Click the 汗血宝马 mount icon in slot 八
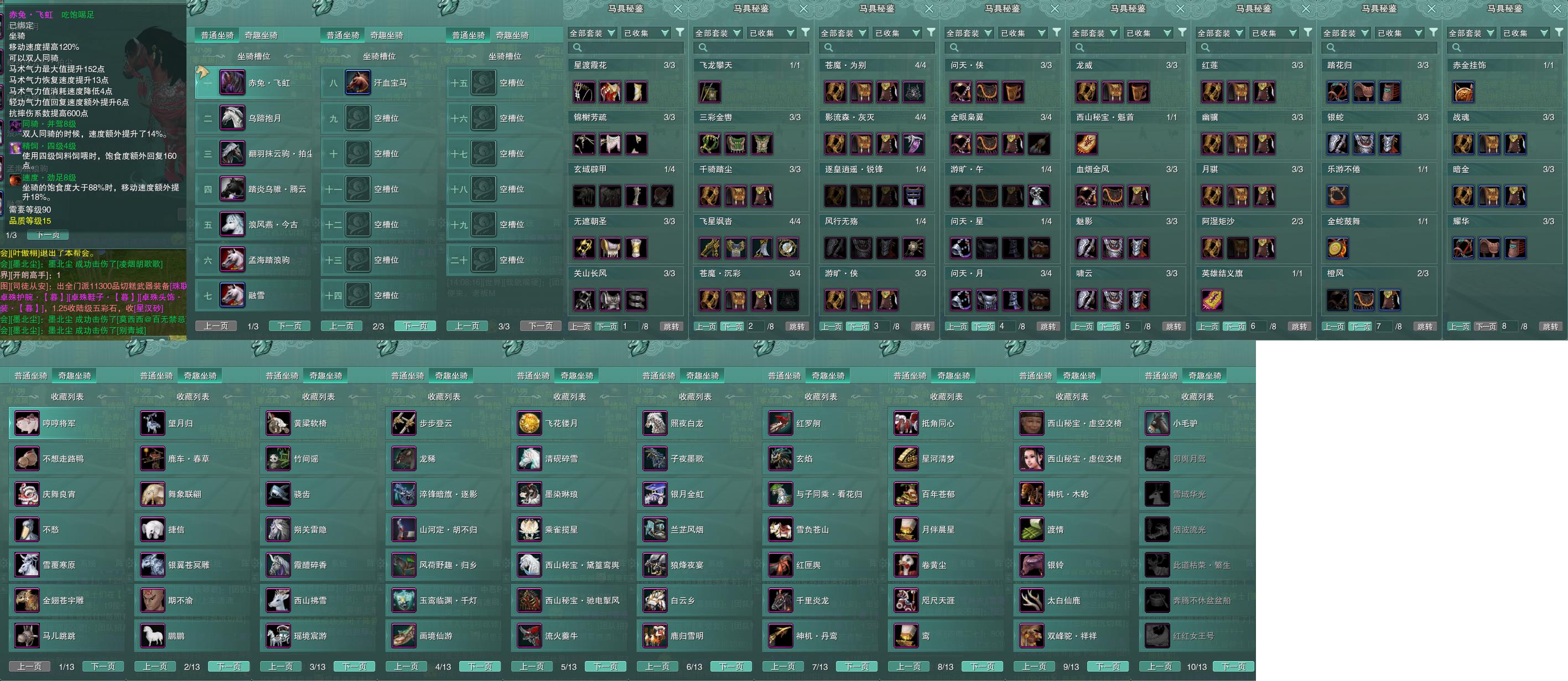This screenshot has width=1568, height=681. pyautogui.click(x=358, y=83)
